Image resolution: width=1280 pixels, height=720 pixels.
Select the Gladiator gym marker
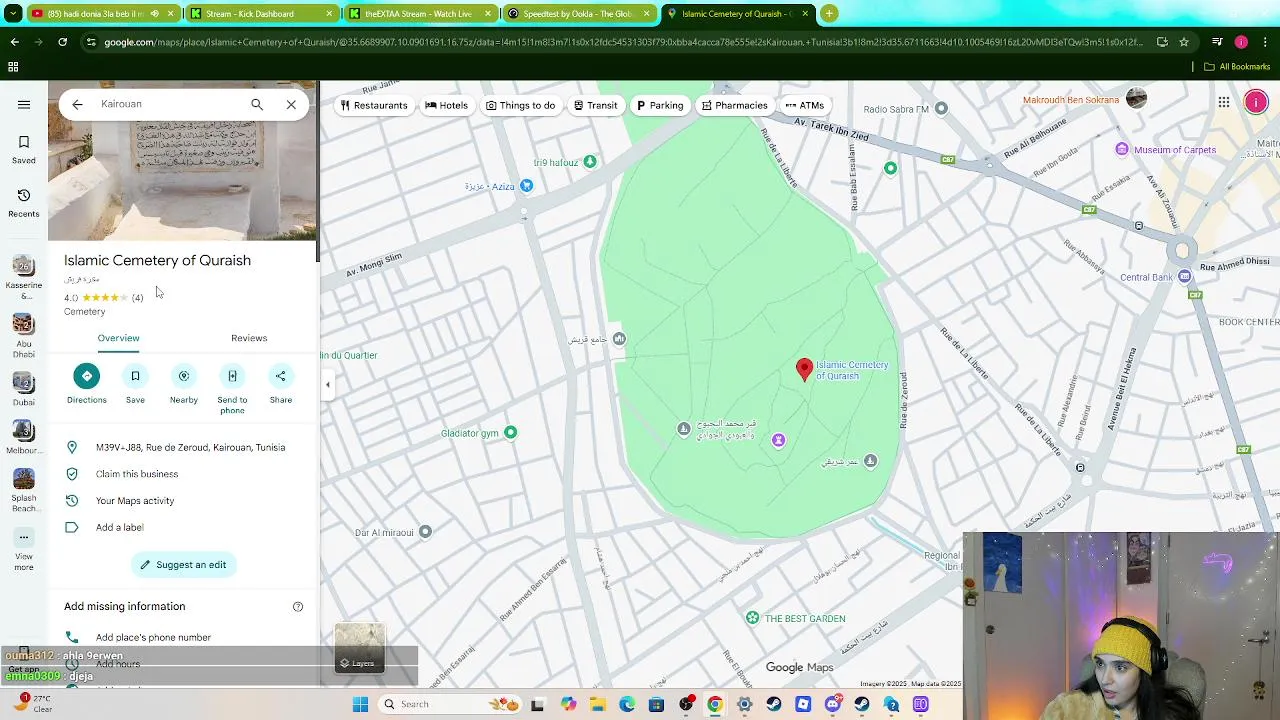tap(510, 433)
